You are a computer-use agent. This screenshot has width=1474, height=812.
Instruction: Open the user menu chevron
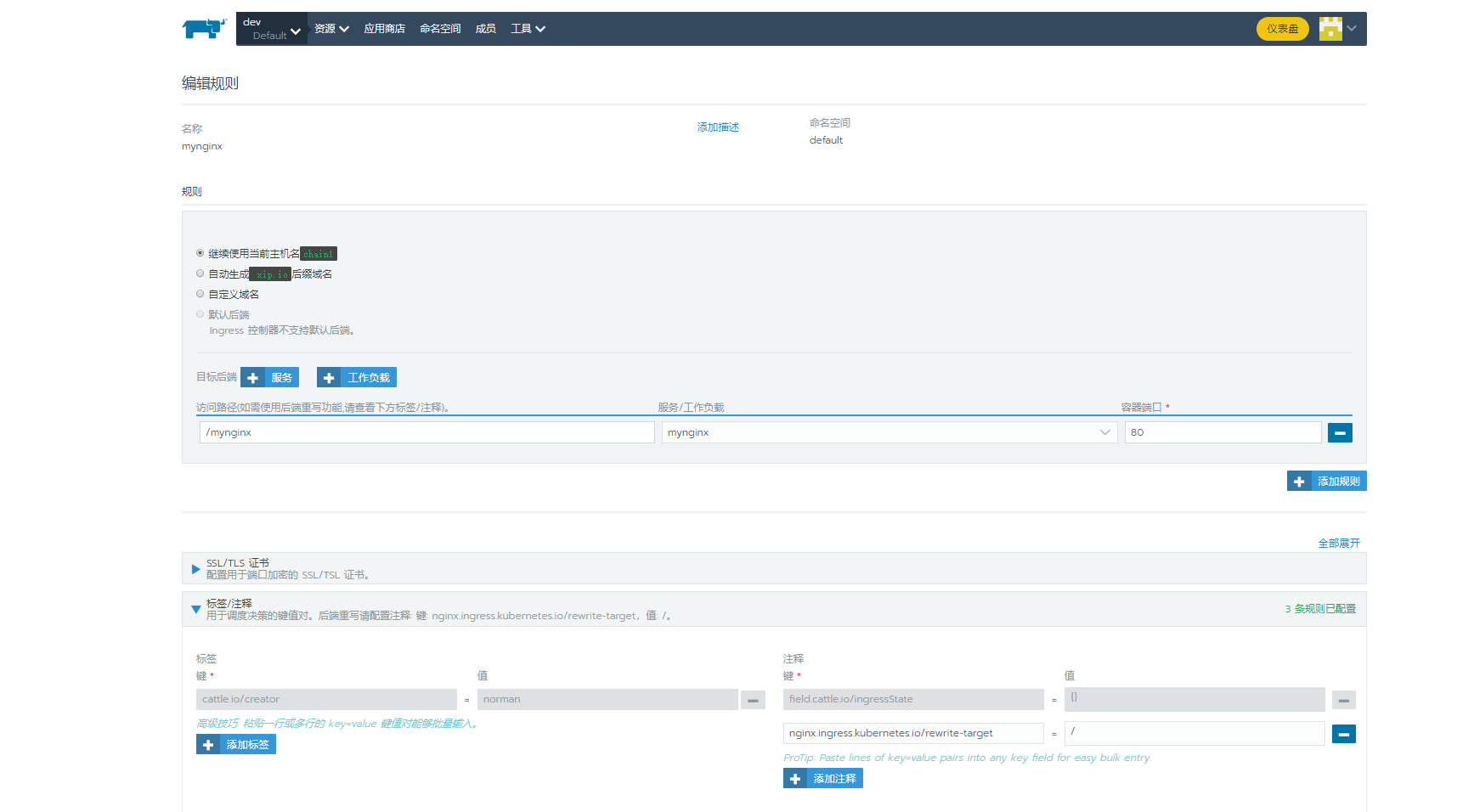pyautogui.click(x=1352, y=29)
